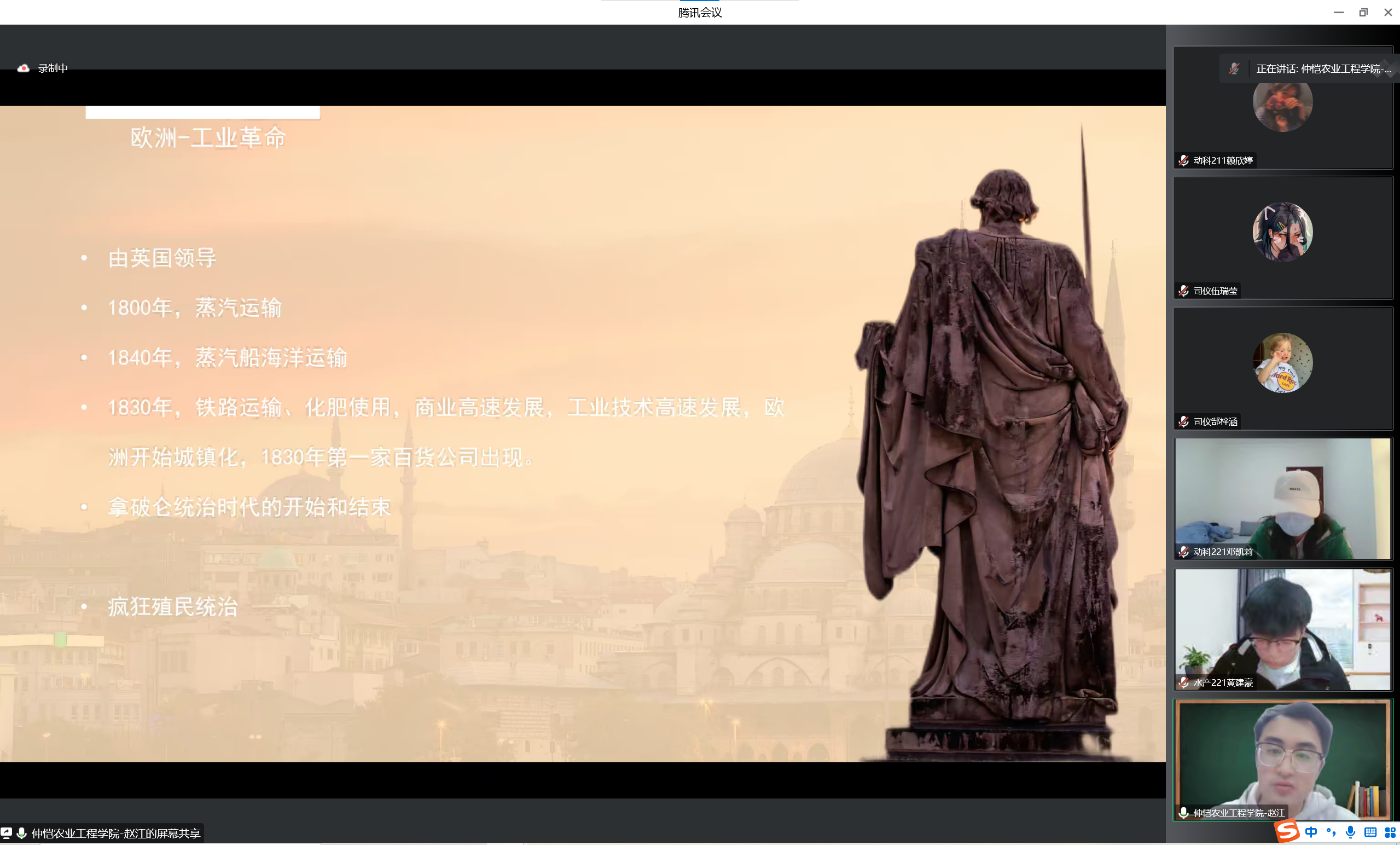Image resolution: width=1400 pixels, height=845 pixels.
Task: Click the Sogou input method logo
Action: [x=1288, y=831]
